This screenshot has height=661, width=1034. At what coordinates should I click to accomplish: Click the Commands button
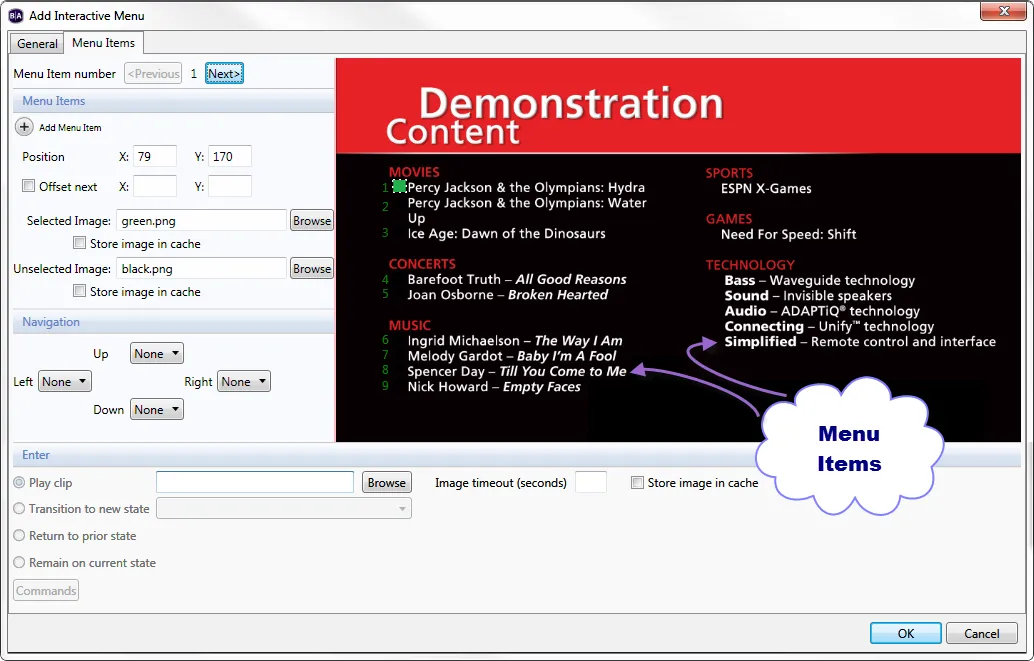point(46,590)
